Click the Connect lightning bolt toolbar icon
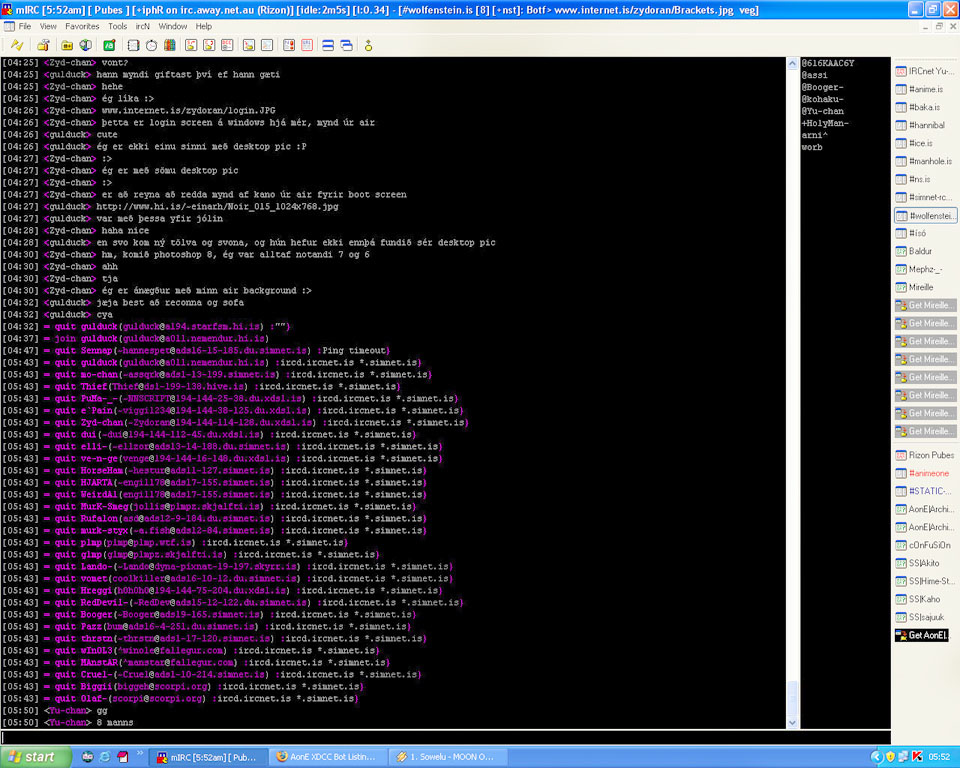The image size is (960, 768). [x=17, y=45]
